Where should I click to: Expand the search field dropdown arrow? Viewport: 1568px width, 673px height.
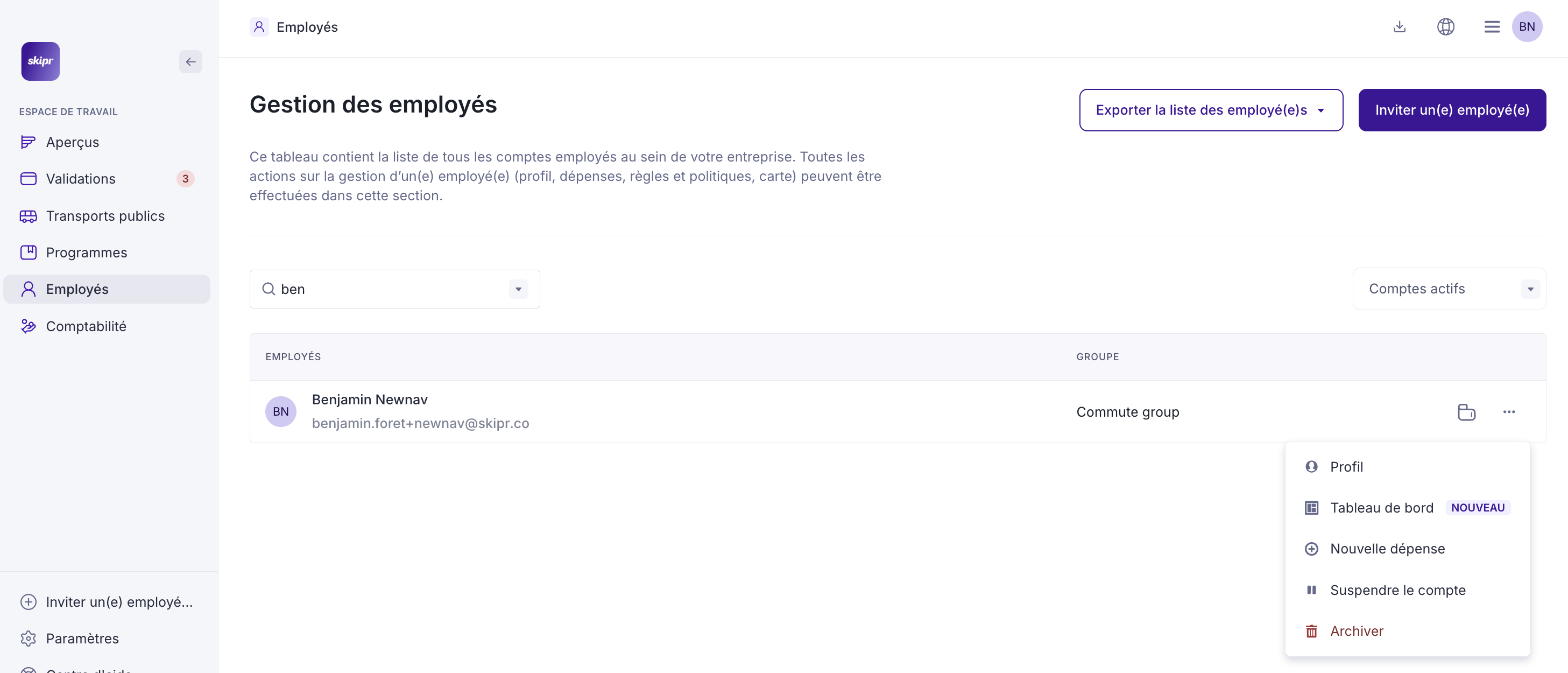click(518, 289)
